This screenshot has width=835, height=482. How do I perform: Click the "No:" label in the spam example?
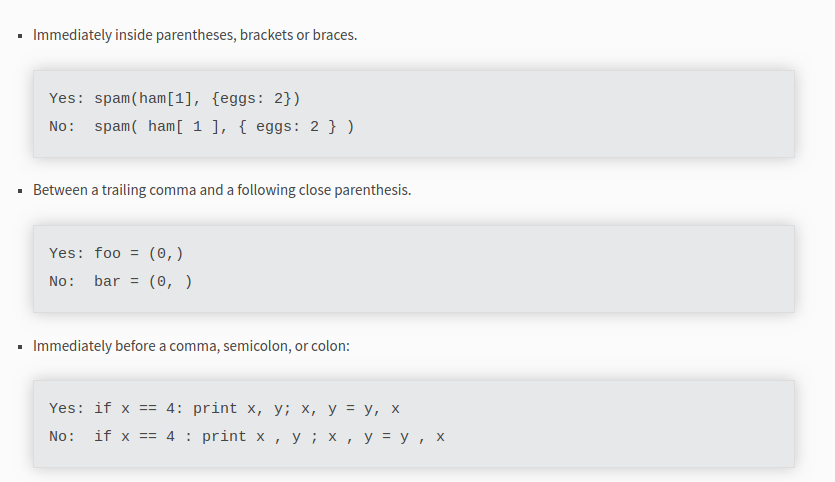click(62, 127)
